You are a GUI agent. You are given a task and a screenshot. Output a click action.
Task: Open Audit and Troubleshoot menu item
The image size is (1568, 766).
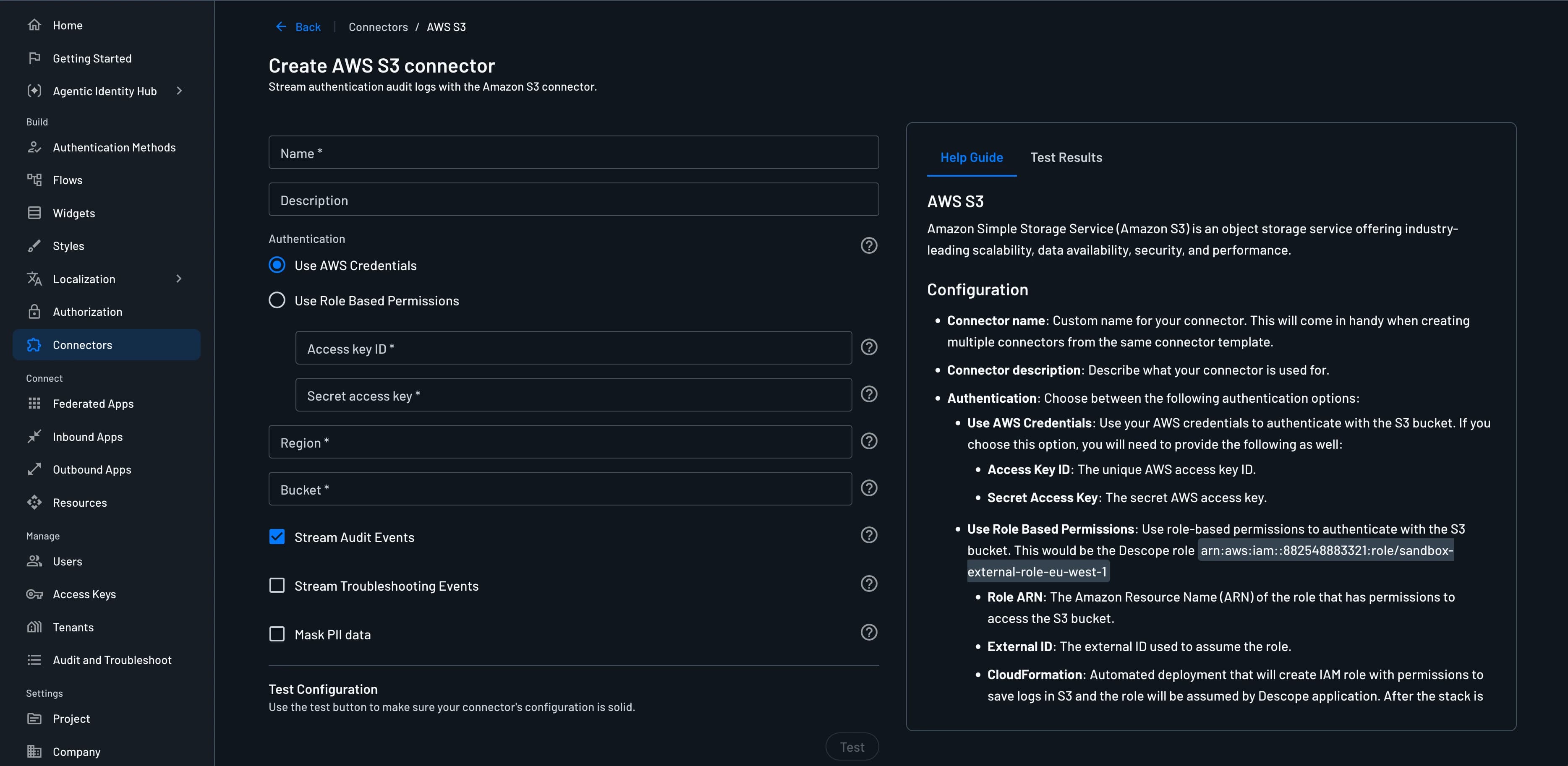pyautogui.click(x=107, y=659)
